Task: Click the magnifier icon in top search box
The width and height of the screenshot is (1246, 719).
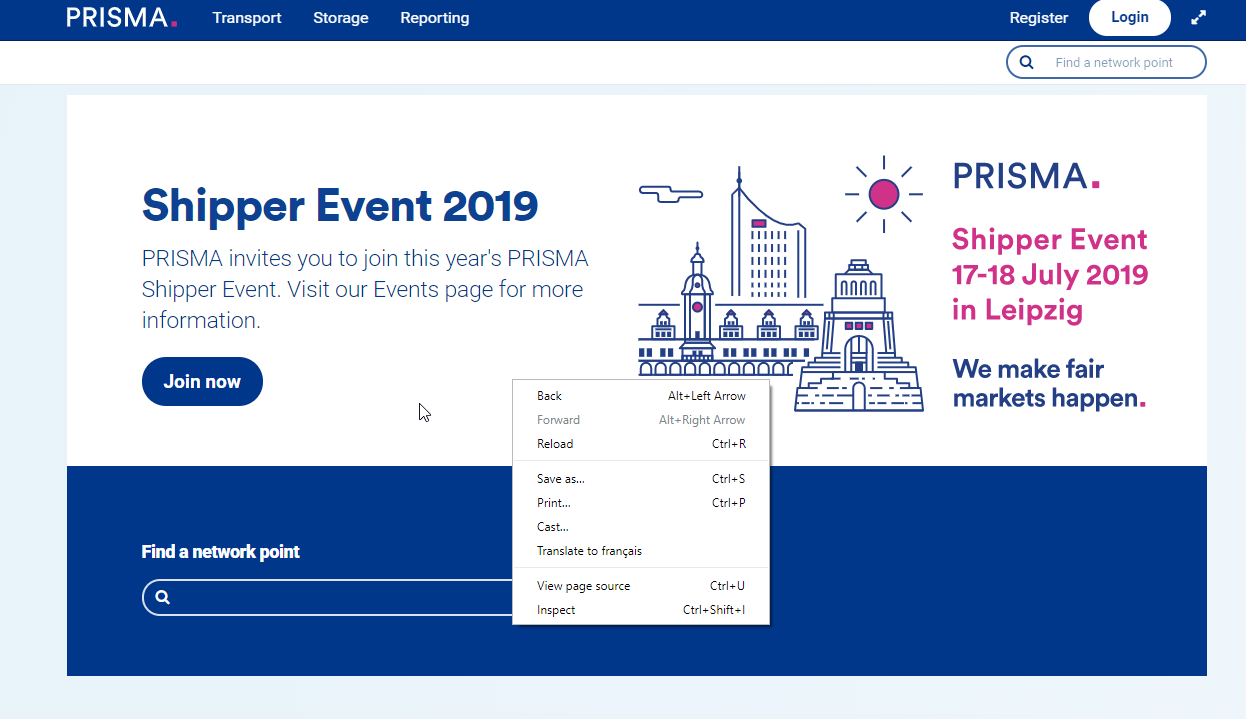Action: pyautogui.click(x=1026, y=62)
